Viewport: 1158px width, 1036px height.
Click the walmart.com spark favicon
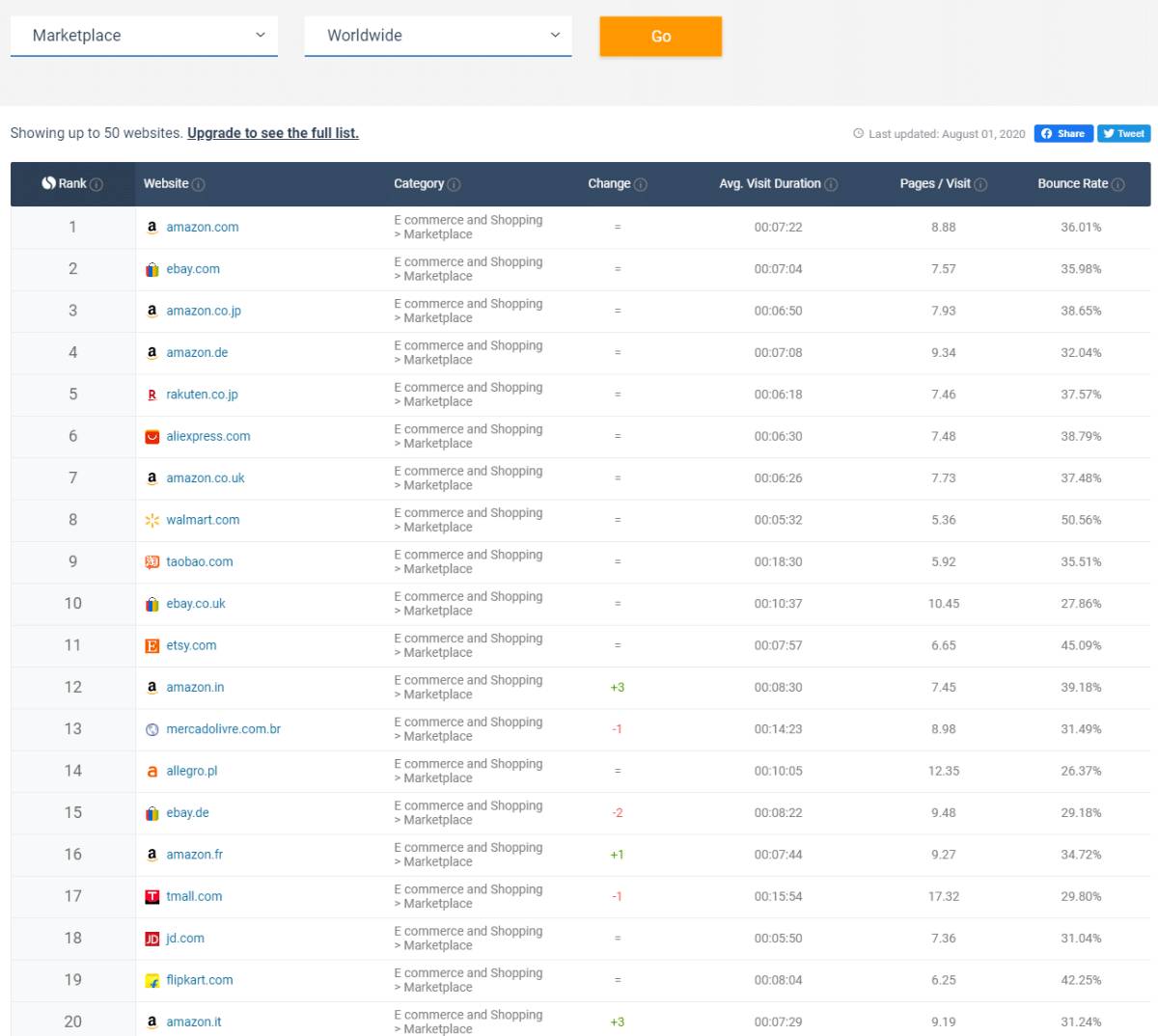(x=152, y=520)
